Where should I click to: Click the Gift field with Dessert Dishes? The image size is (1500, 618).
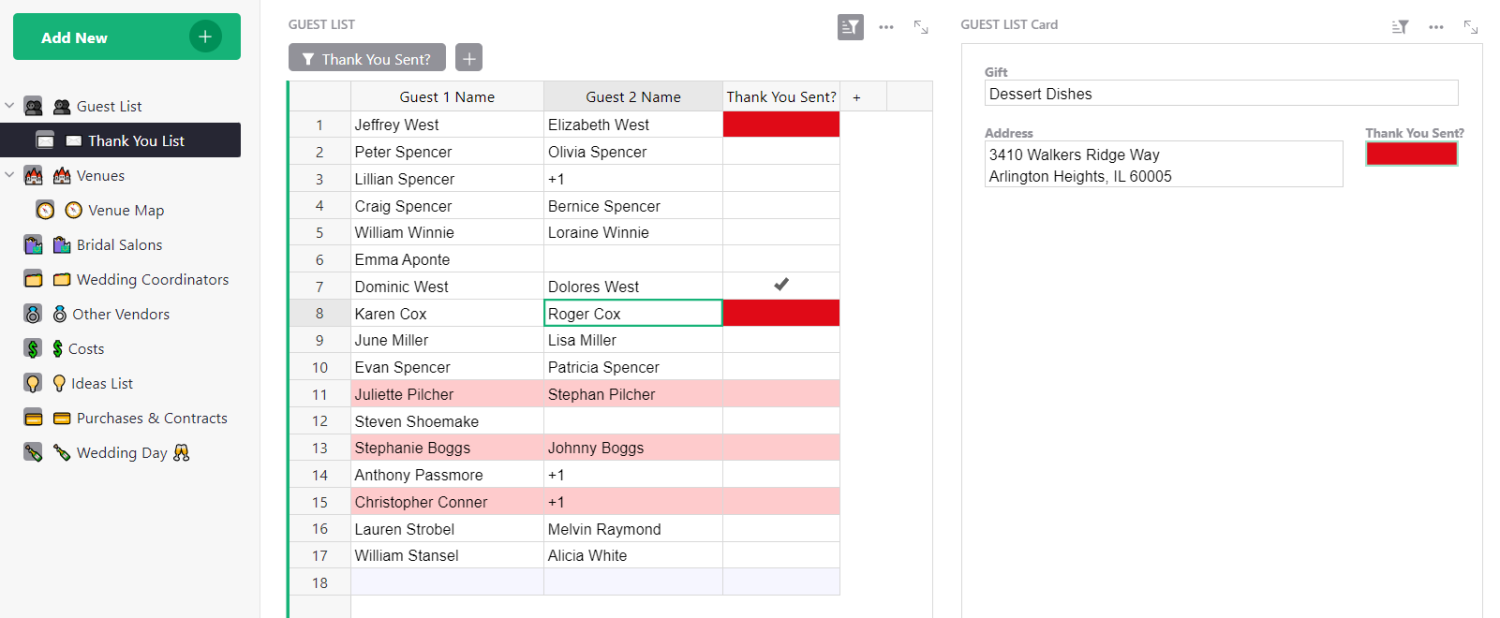coord(1221,93)
